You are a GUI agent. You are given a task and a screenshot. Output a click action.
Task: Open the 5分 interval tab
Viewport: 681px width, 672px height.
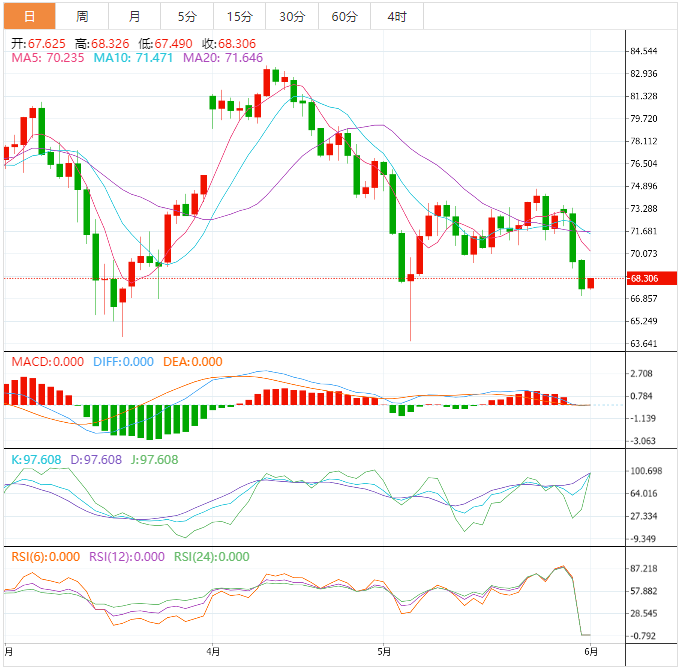(x=187, y=17)
